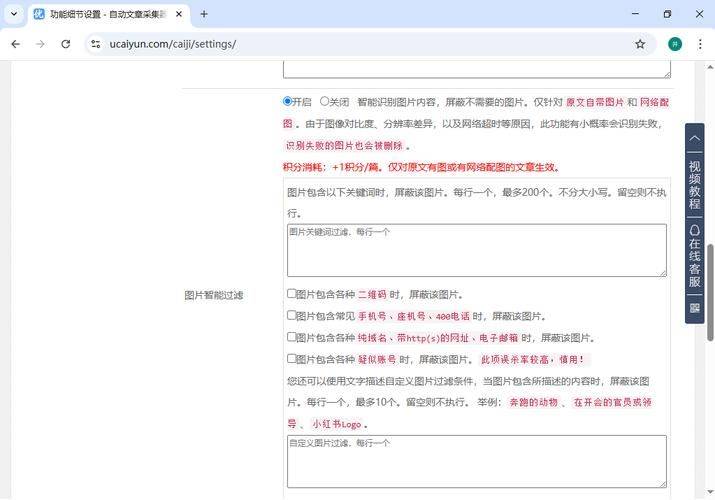Minimize the browser window
The width and height of the screenshot is (715, 500).
(x=635, y=14)
